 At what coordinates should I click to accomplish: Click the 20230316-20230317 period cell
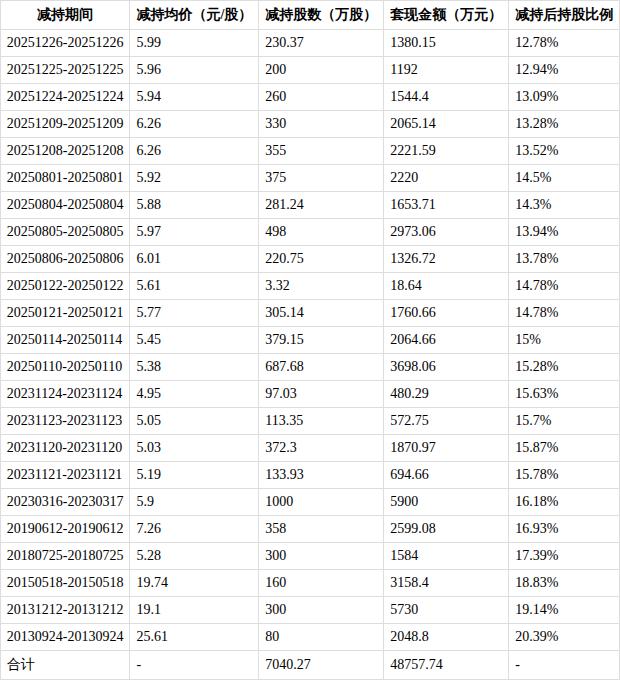[x=65, y=501]
